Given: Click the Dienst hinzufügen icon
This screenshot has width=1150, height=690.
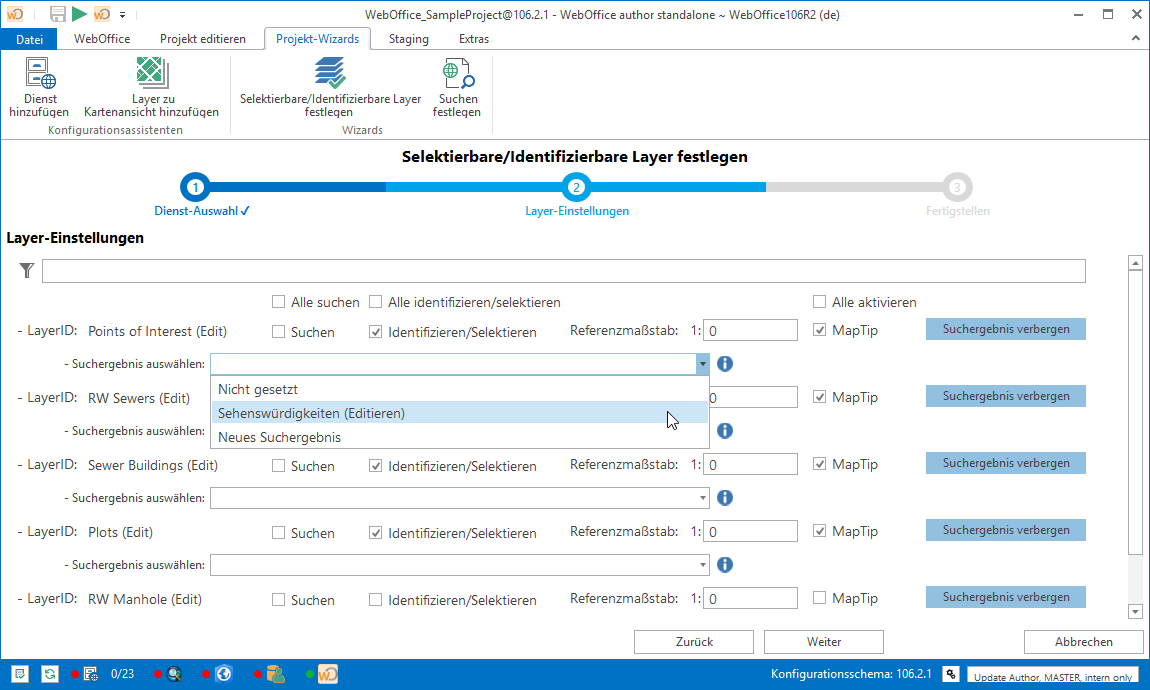Looking at the screenshot, I should click(39, 75).
